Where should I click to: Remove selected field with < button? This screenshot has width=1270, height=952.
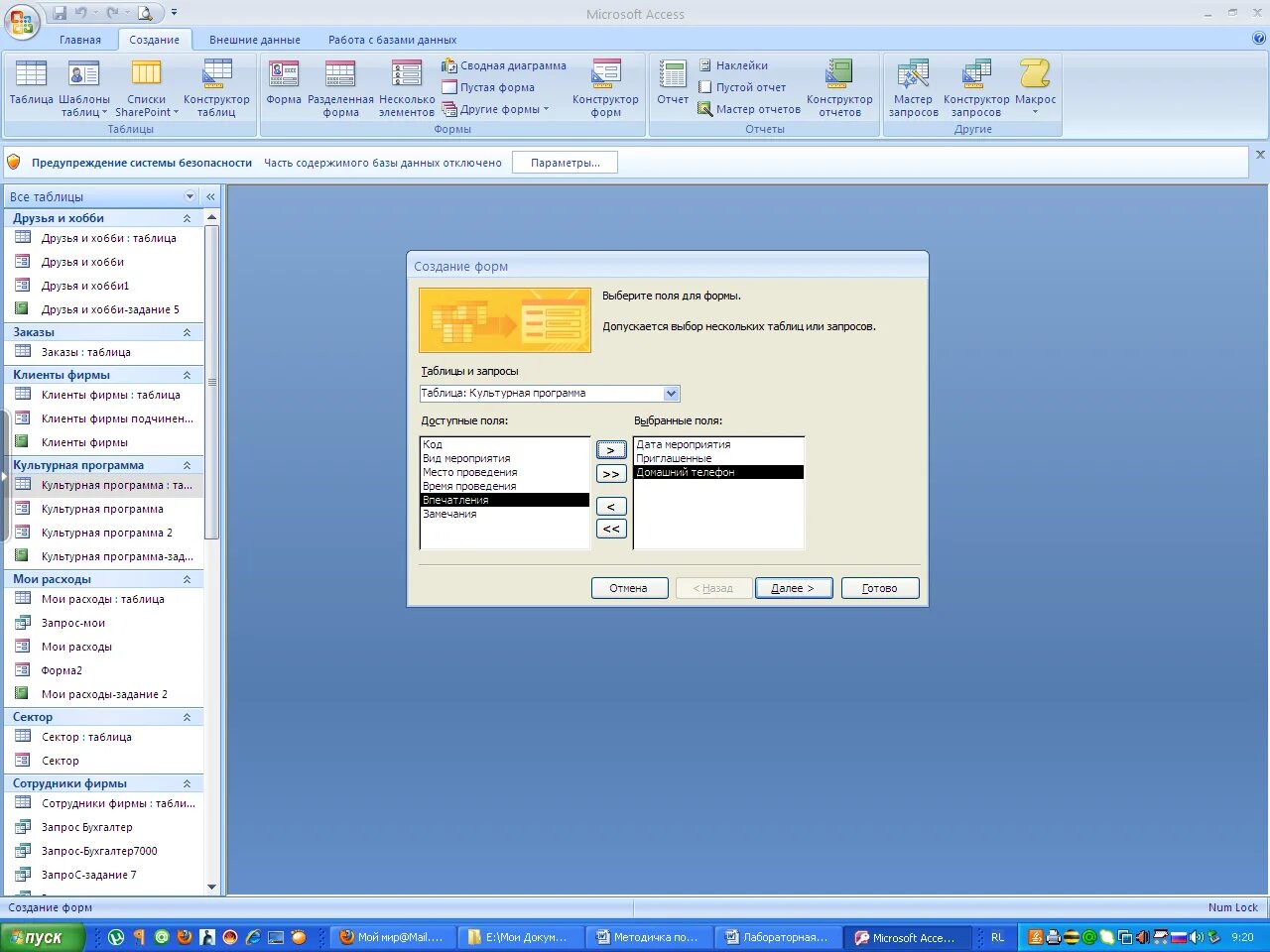(611, 507)
